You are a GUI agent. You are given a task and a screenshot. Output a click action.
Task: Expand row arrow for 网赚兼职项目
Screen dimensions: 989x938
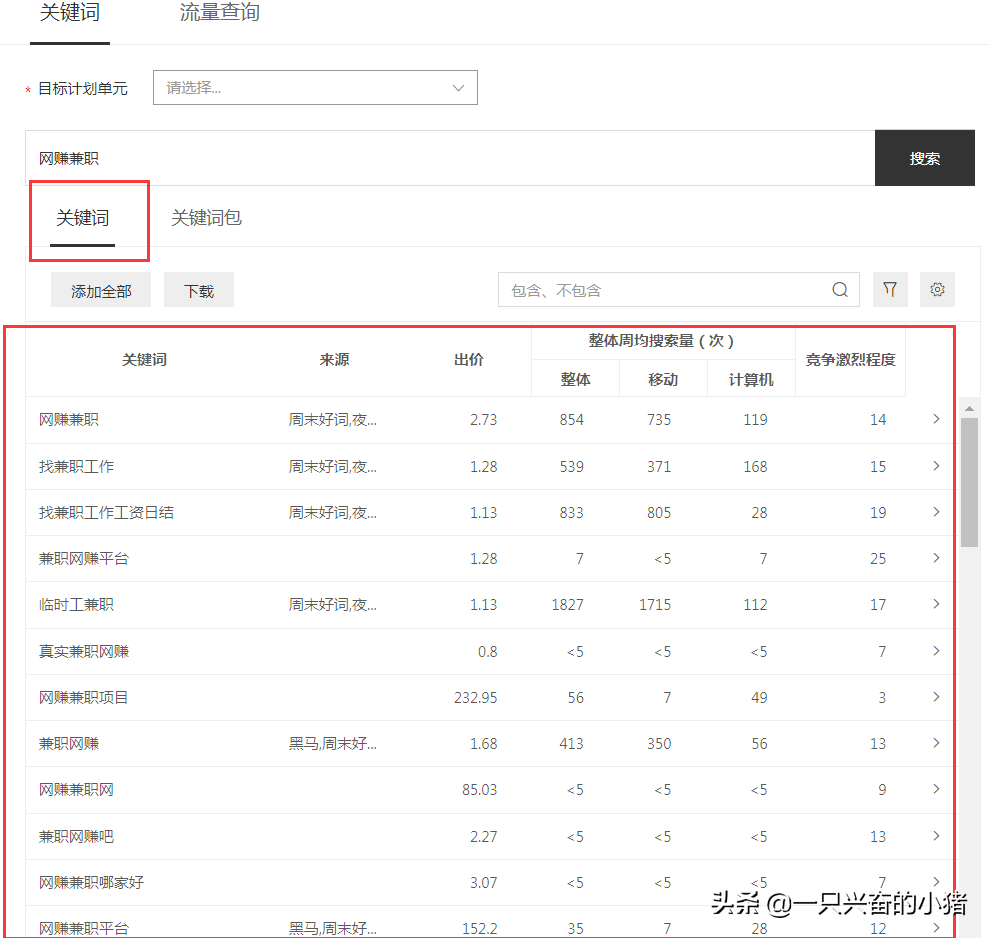(936, 696)
